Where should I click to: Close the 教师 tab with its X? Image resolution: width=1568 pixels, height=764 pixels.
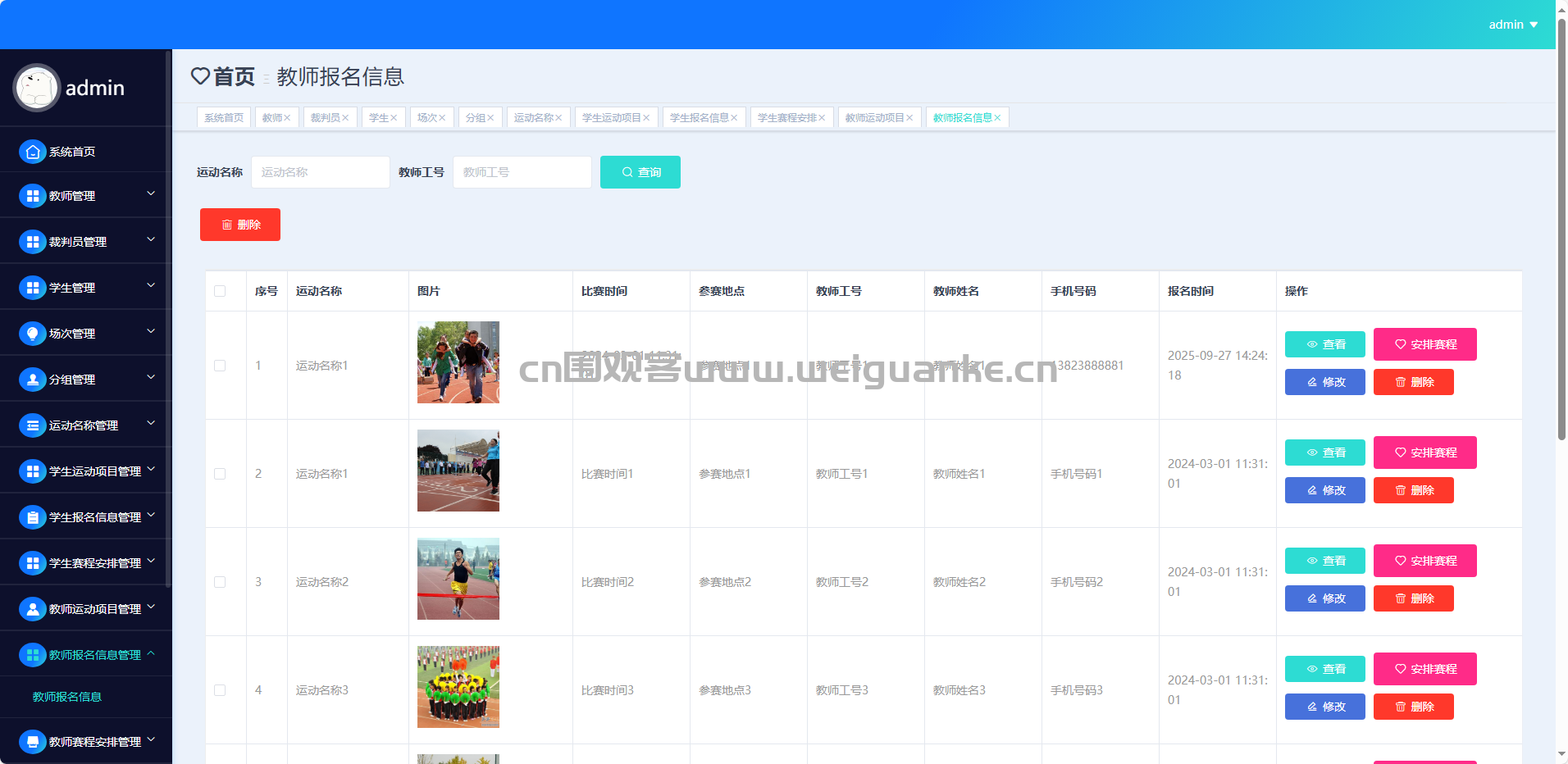287,118
